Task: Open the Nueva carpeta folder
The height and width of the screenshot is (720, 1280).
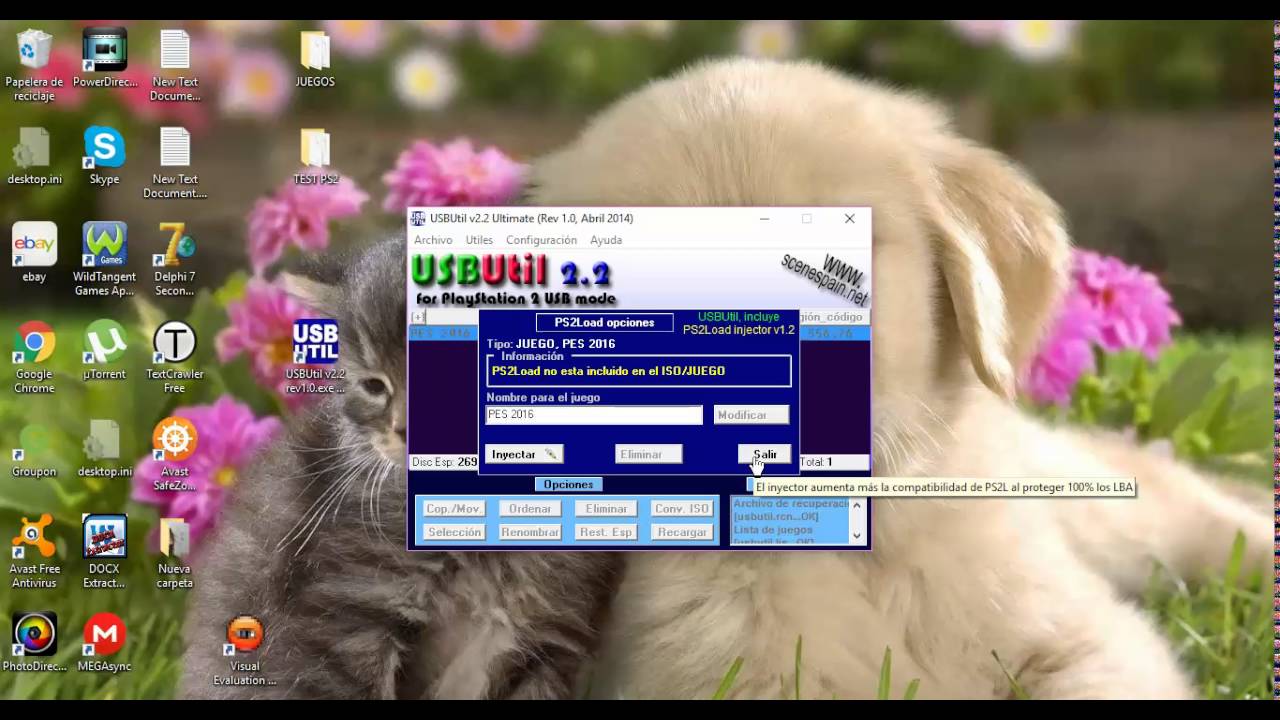Action: pos(175,552)
